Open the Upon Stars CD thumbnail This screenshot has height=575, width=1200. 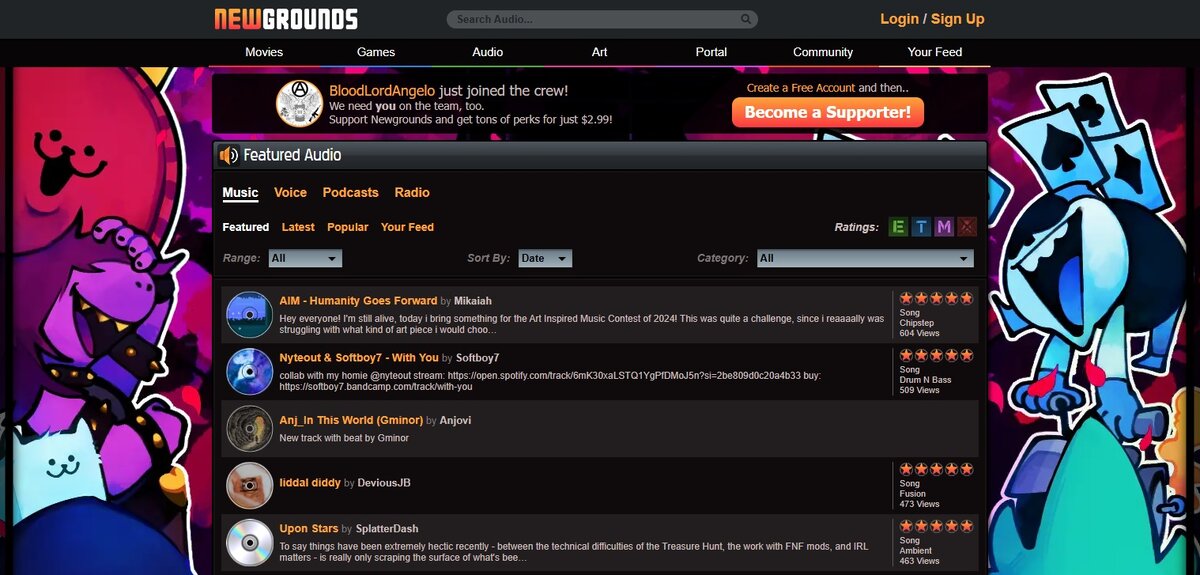(x=249, y=542)
